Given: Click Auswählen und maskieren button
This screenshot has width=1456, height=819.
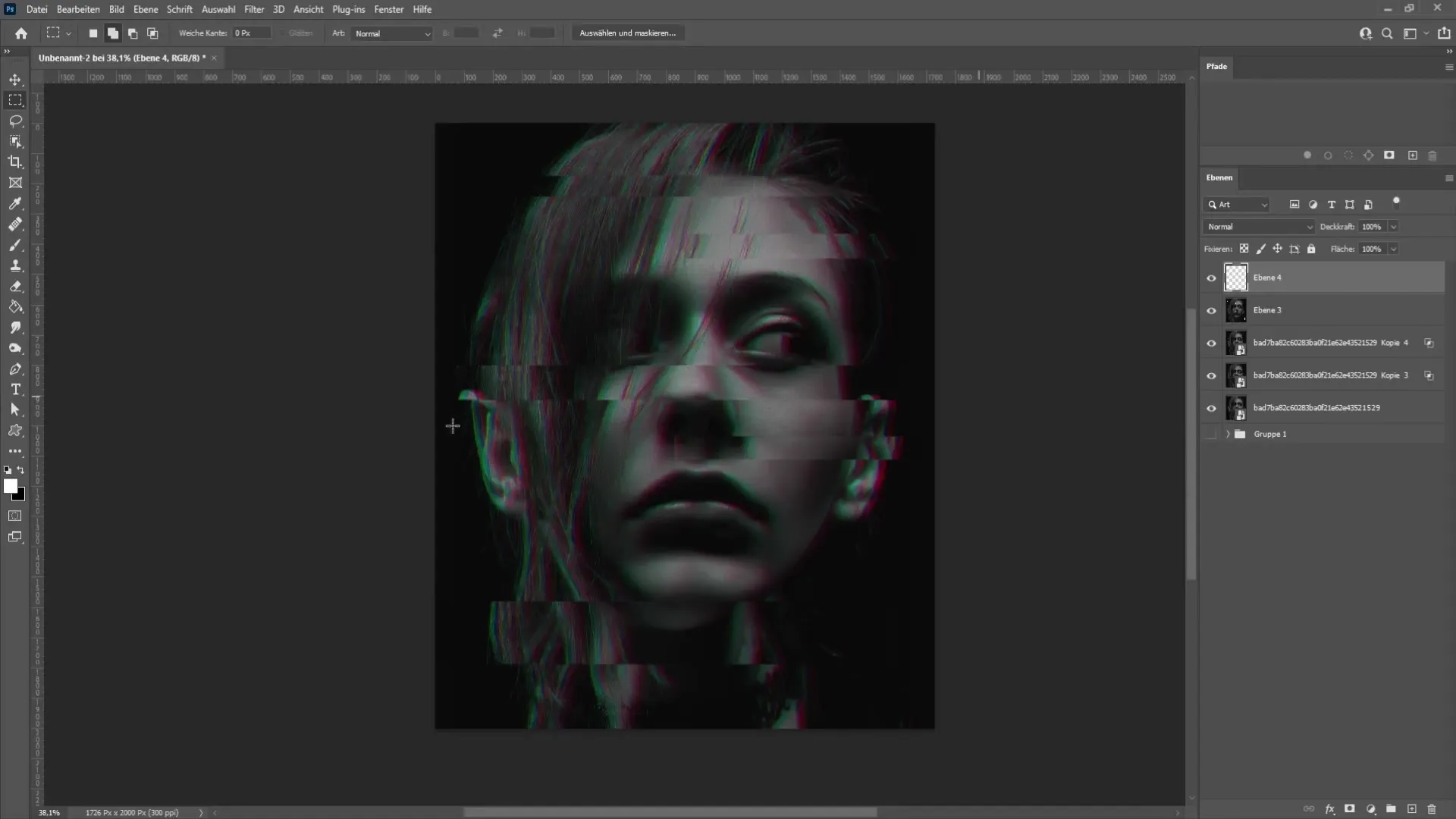Looking at the screenshot, I should pyautogui.click(x=626, y=32).
